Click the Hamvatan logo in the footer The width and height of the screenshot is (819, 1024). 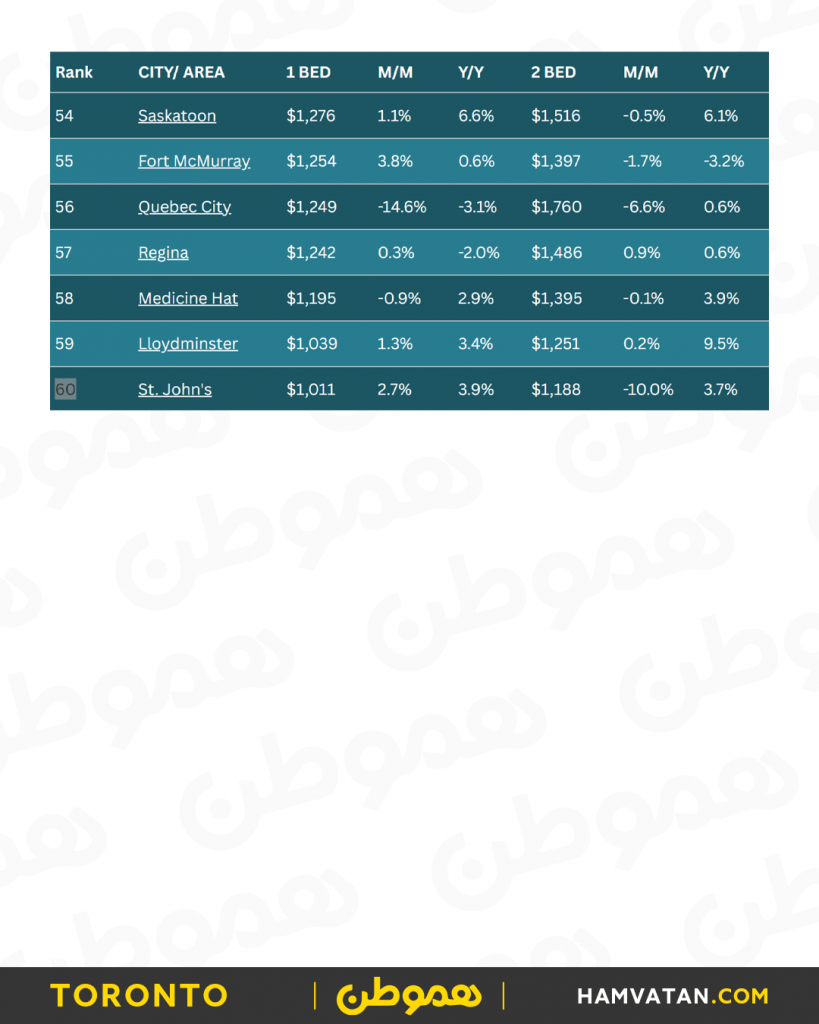tap(409, 995)
